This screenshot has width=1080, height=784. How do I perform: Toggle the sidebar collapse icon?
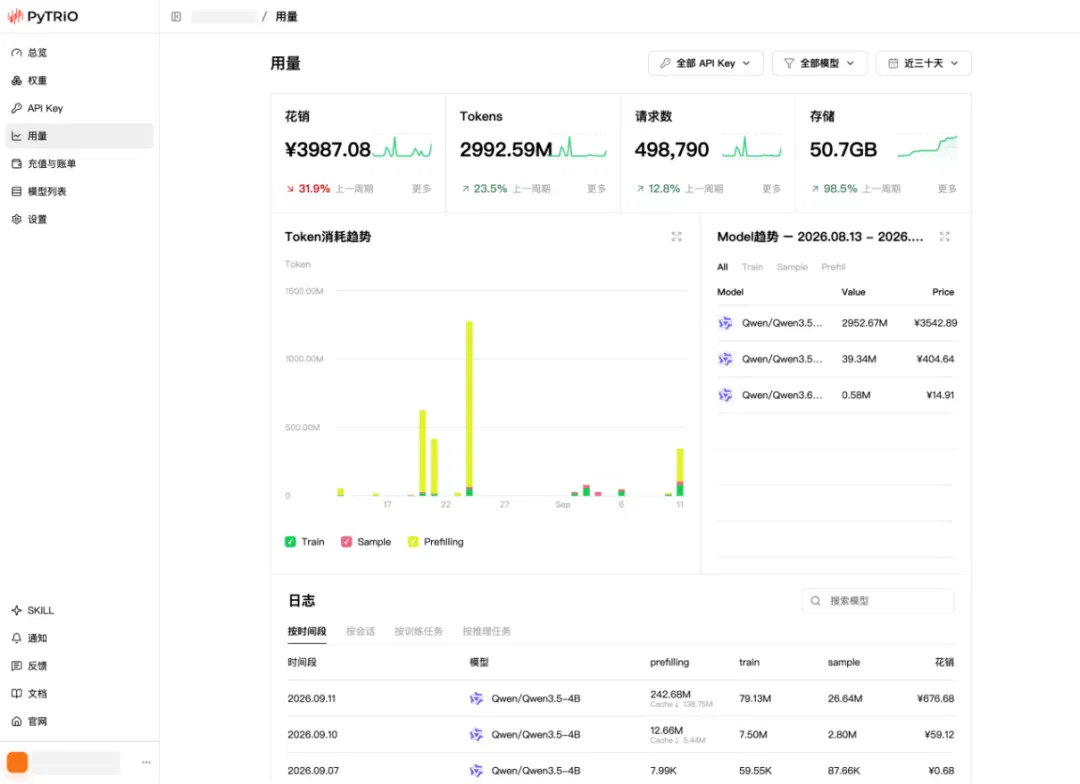[176, 17]
